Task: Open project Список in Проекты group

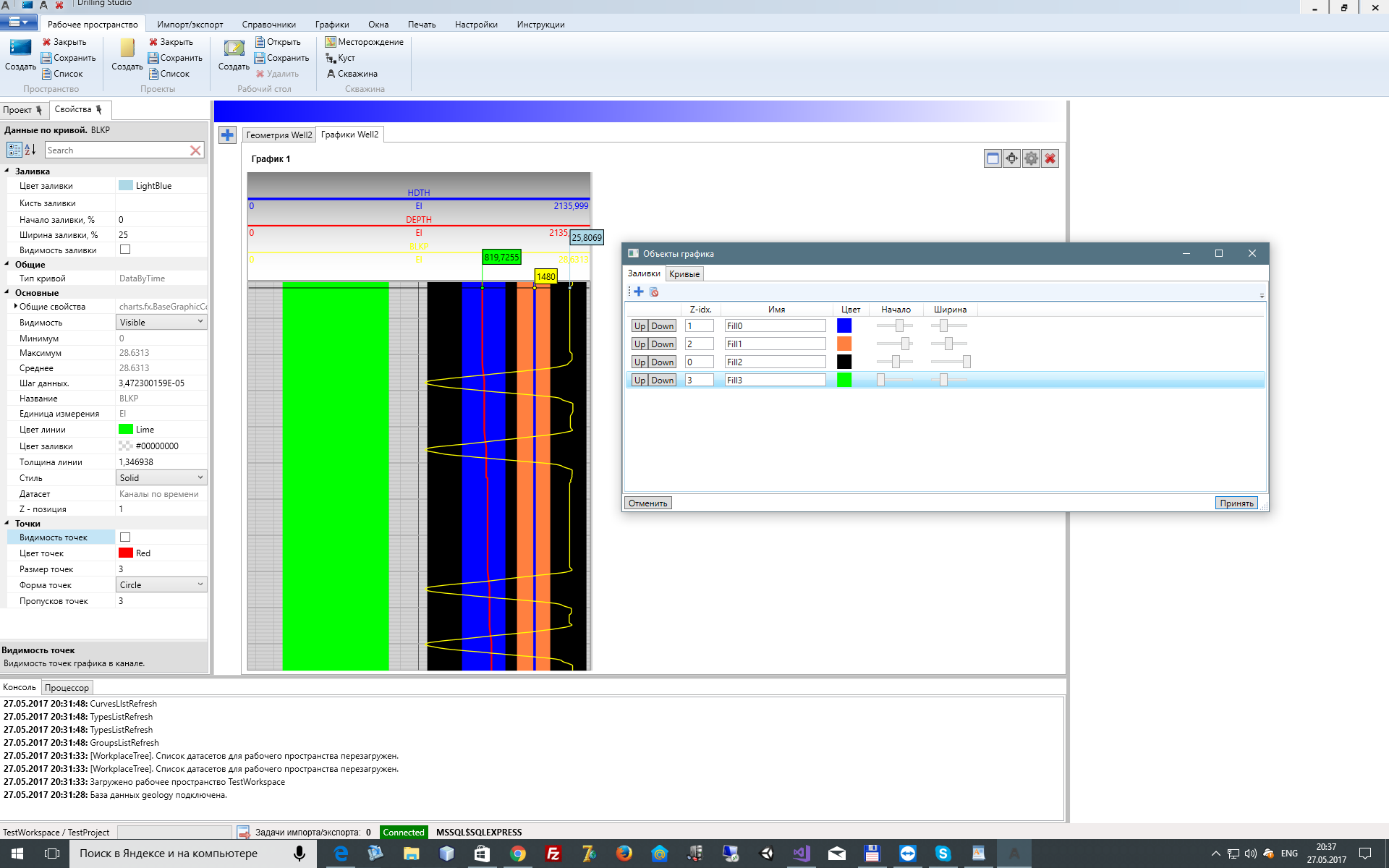Action: pyautogui.click(x=169, y=74)
